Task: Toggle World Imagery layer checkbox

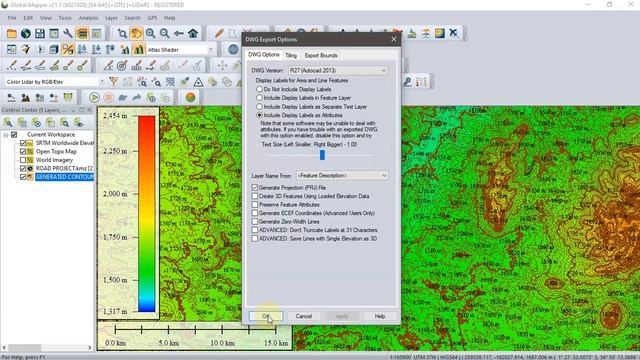Action: pos(23,160)
